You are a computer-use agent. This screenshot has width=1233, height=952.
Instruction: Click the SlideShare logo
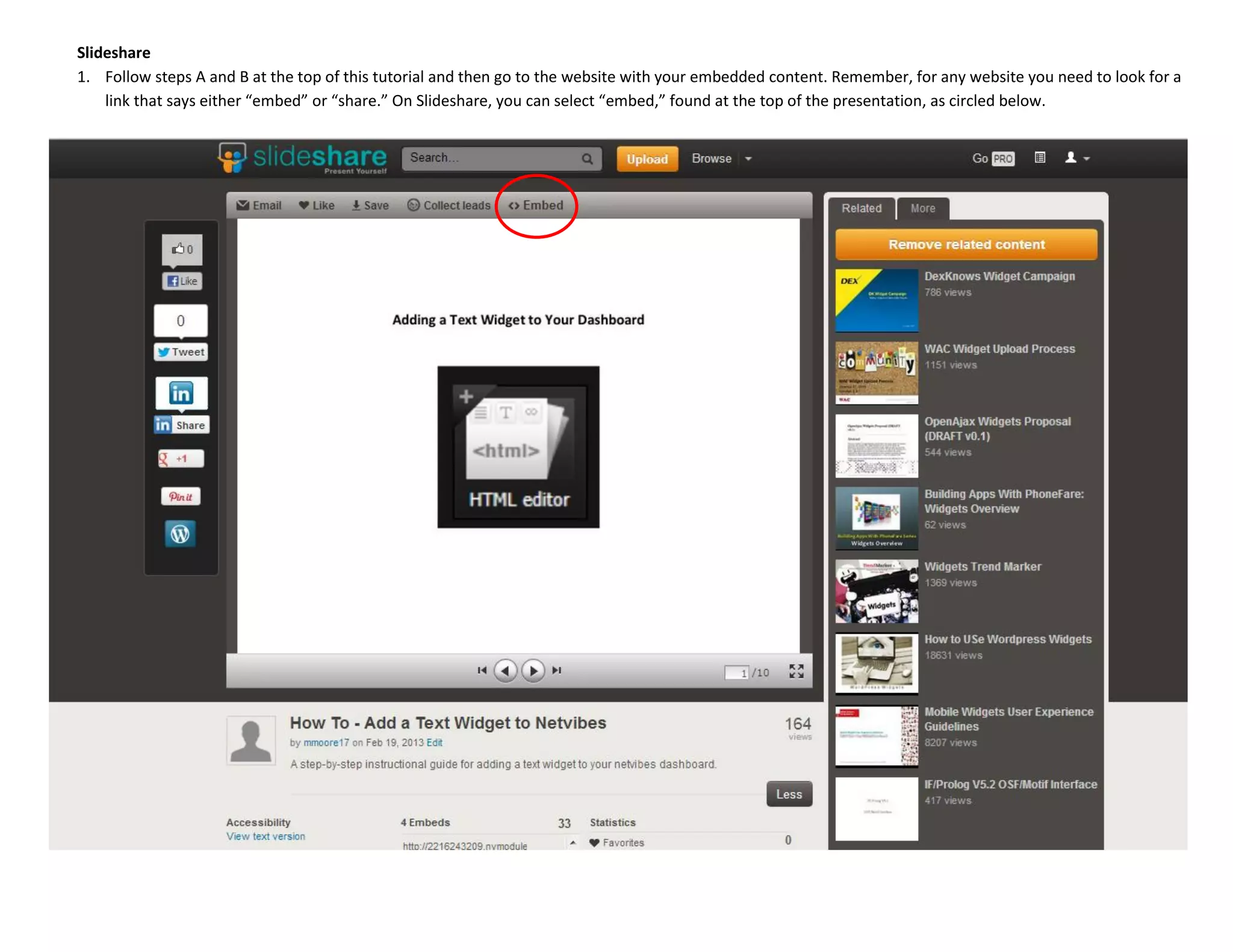click(302, 158)
